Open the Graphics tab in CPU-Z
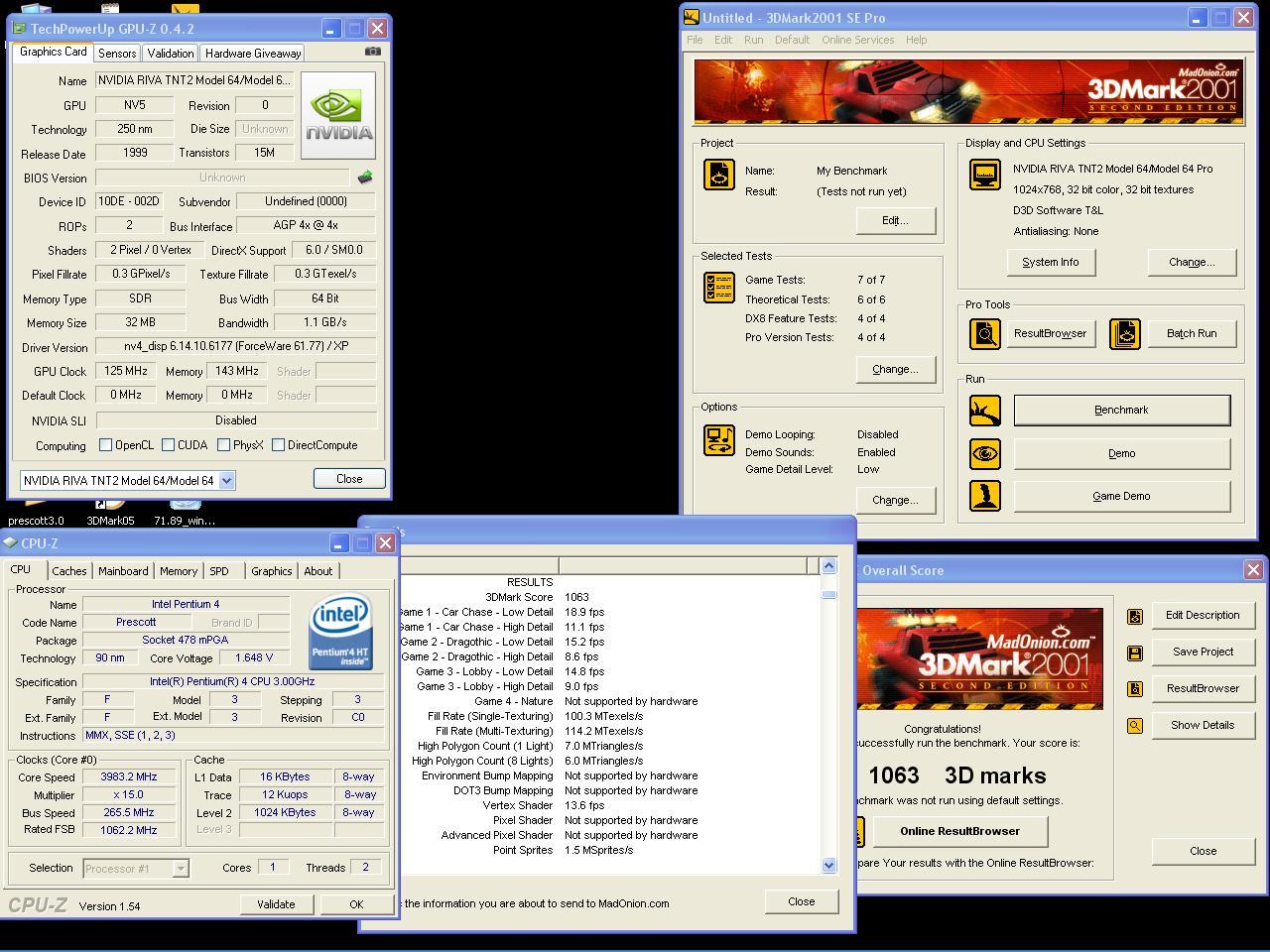This screenshot has width=1270, height=952. point(271,571)
